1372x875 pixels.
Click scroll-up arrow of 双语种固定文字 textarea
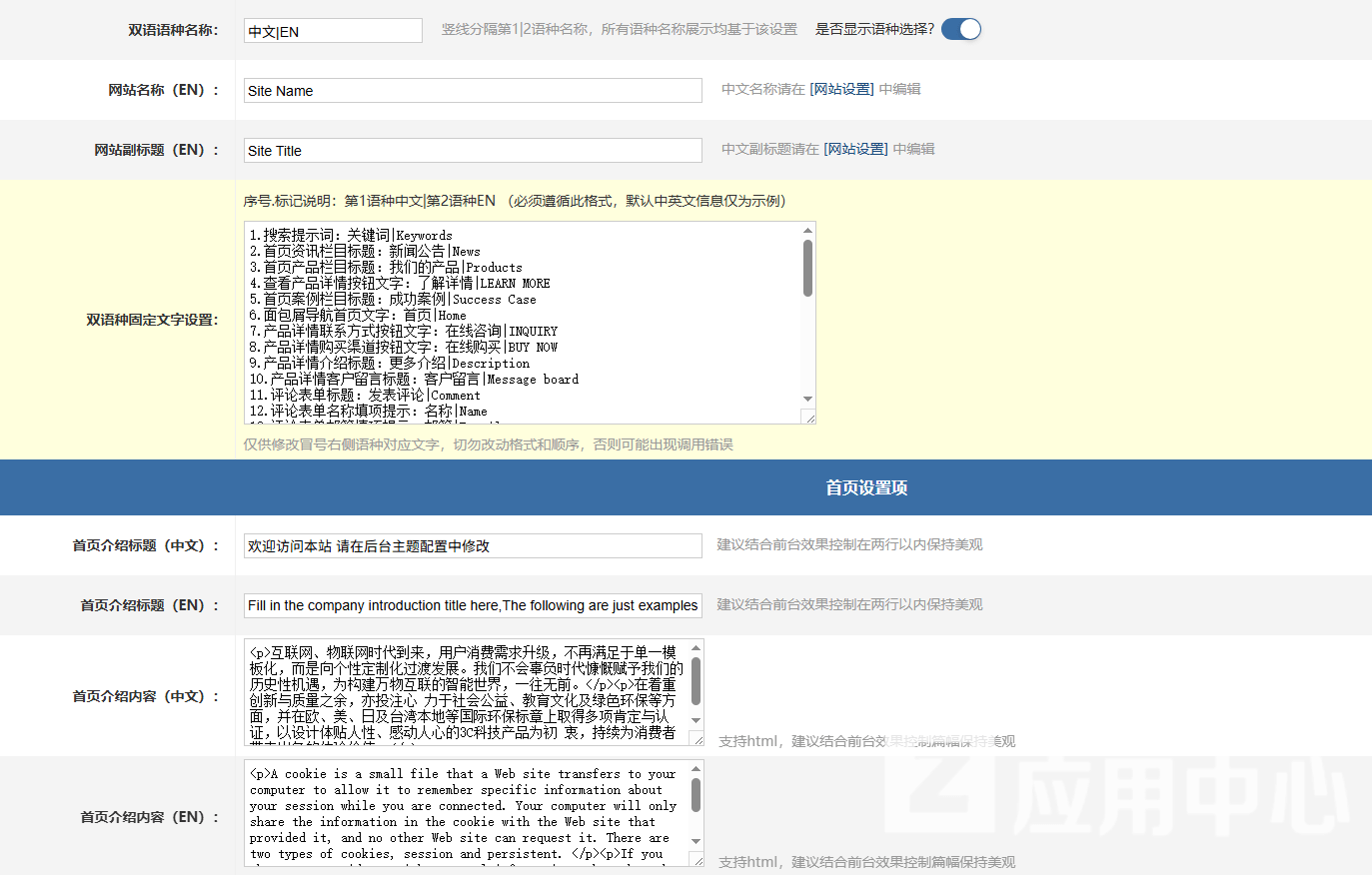tap(807, 231)
